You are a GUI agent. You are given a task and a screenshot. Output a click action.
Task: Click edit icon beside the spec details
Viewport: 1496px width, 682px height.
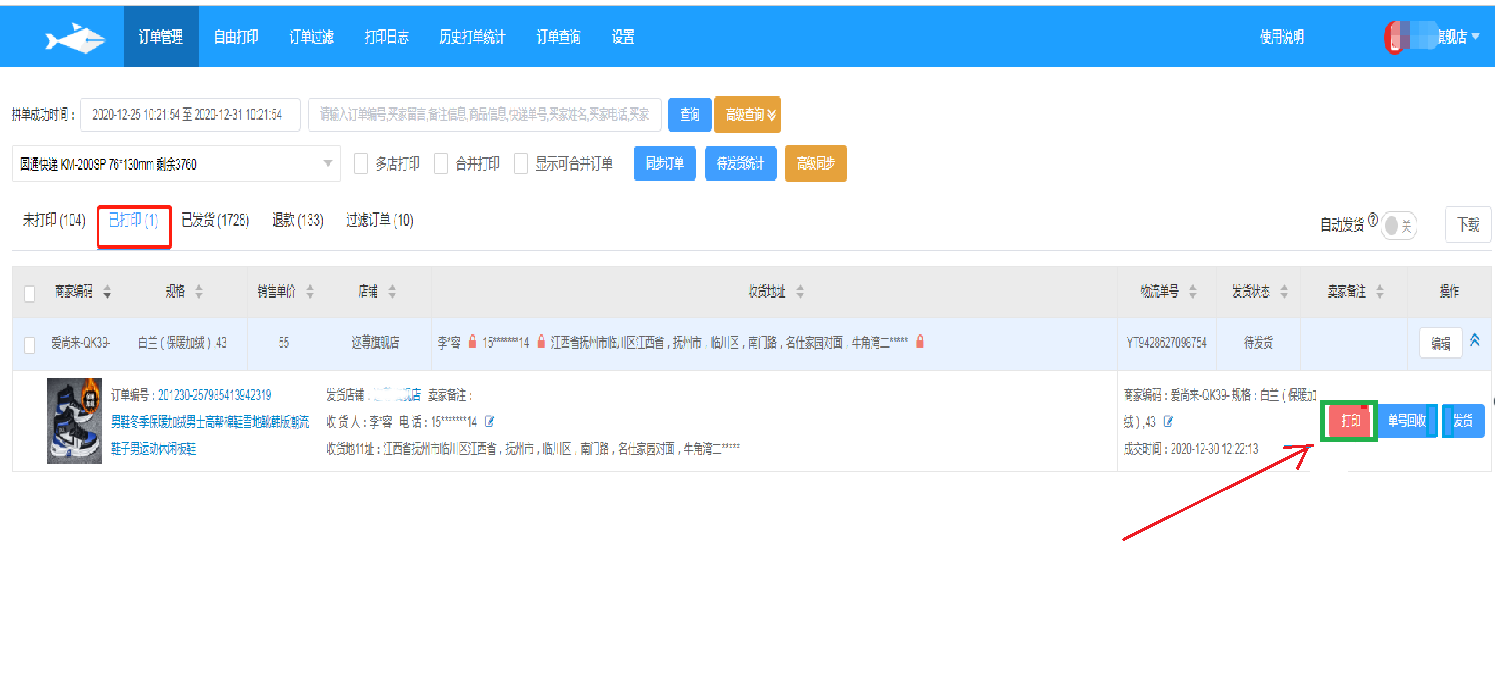click(1168, 422)
